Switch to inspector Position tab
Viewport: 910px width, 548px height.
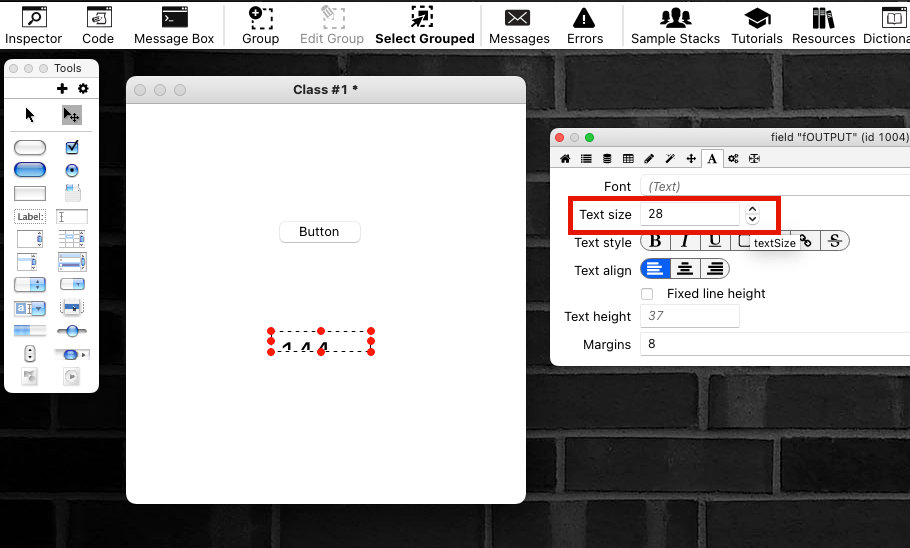tap(691, 158)
